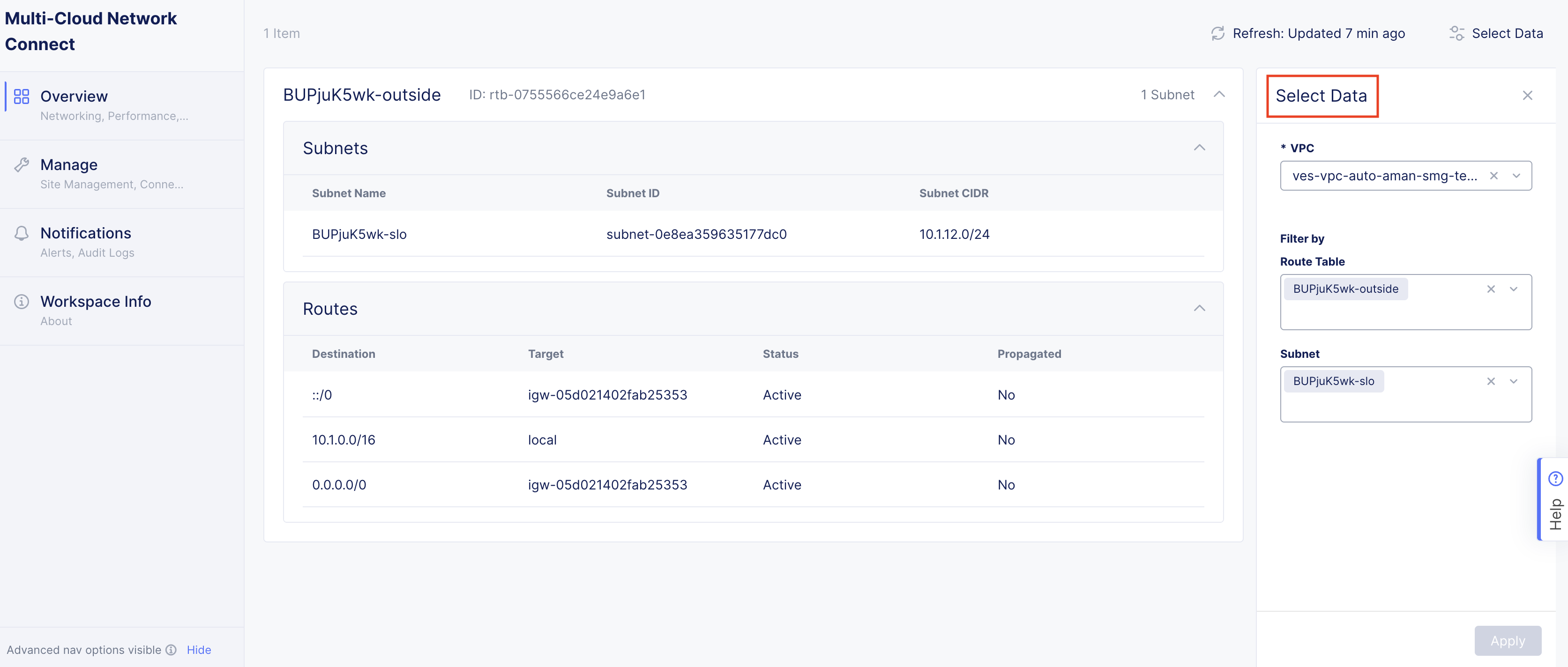1568x667 pixels.
Task: Remove the BUPjuK5wk-slo subnet filter chip
Action: click(x=1491, y=382)
